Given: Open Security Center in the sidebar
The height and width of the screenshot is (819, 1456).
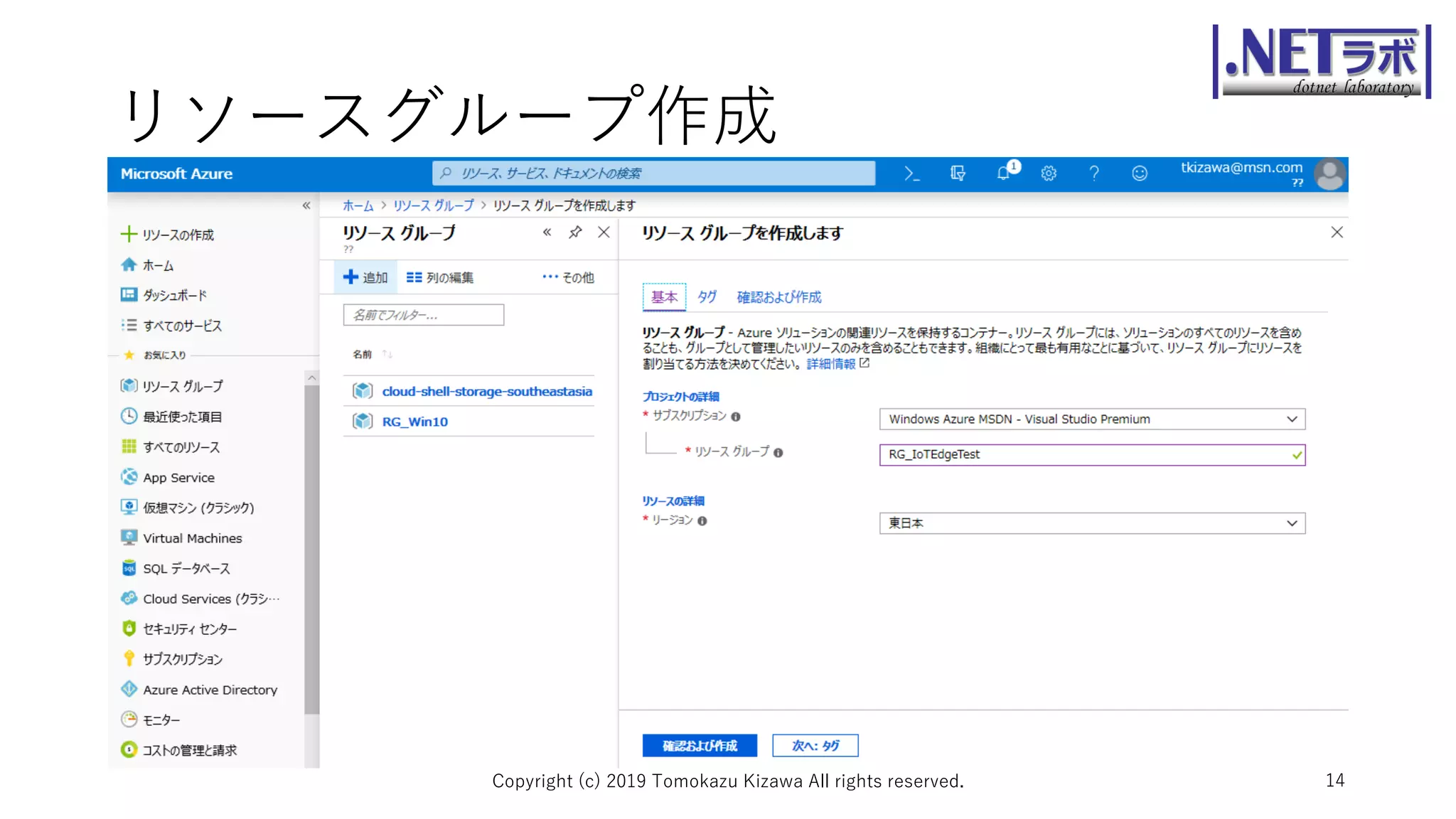Looking at the screenshot, I should [190, 629].
